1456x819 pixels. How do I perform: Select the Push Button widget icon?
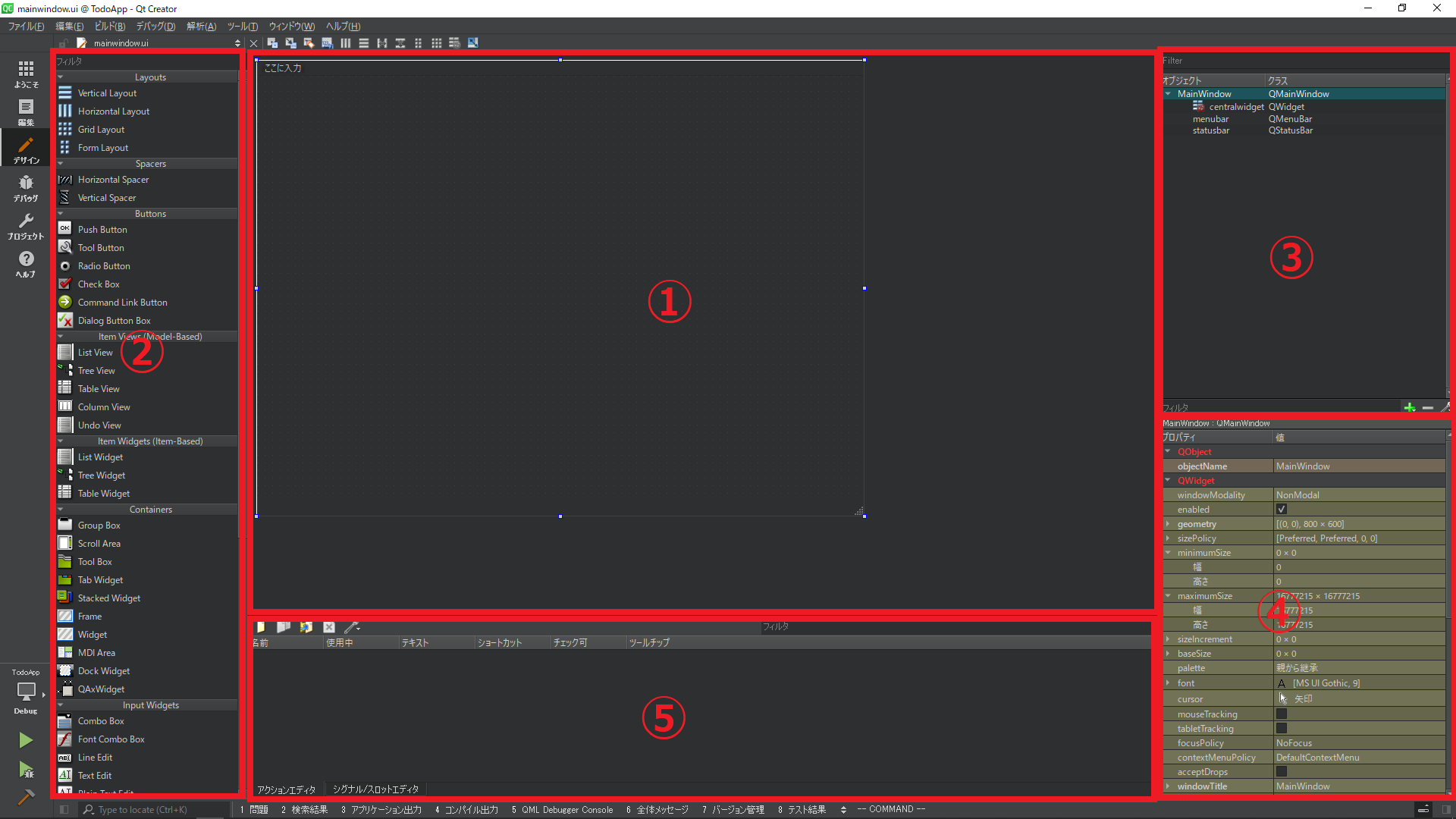[65, 229]
